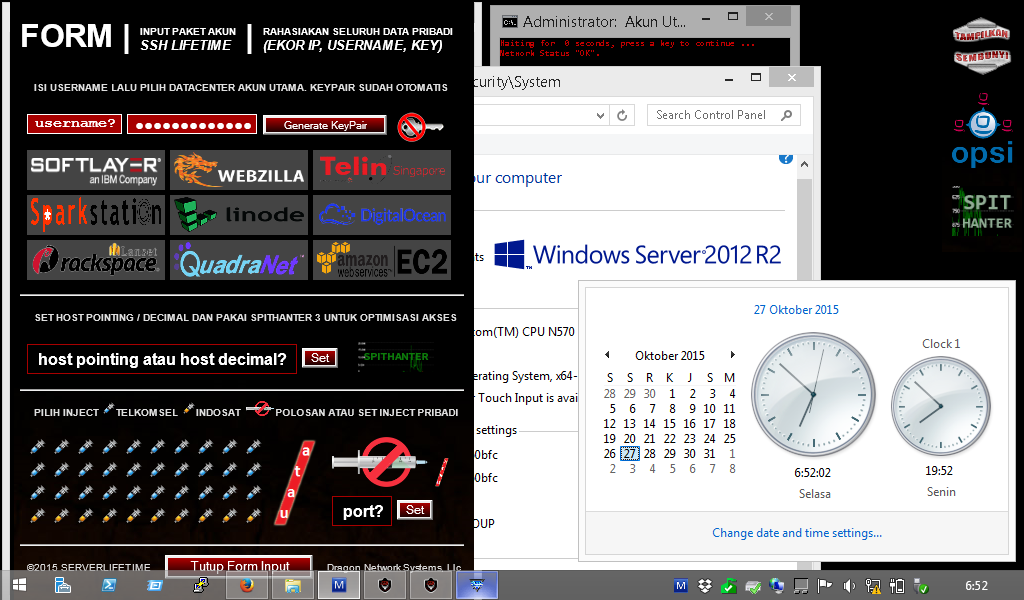Open the SpitHanter graph icon beside Set
Image resolution: width=1024 pixels, height=600 pixels.
click(x=395, y=358)
